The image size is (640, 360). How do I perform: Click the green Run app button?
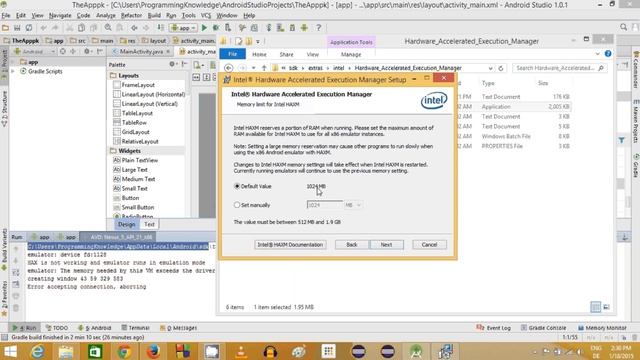click(204, 28)
